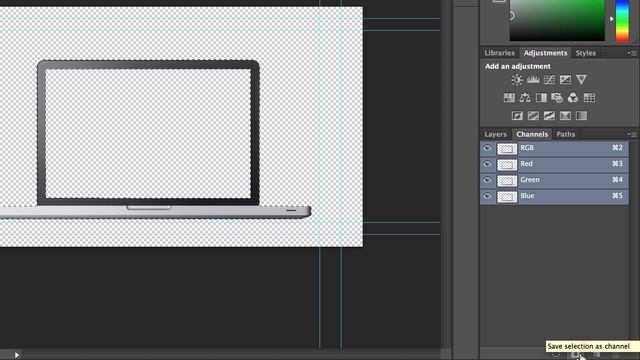Add a Selective Color adjustment
The width and height of the screenshot is (640, 360).
click(x=565, y=116)
